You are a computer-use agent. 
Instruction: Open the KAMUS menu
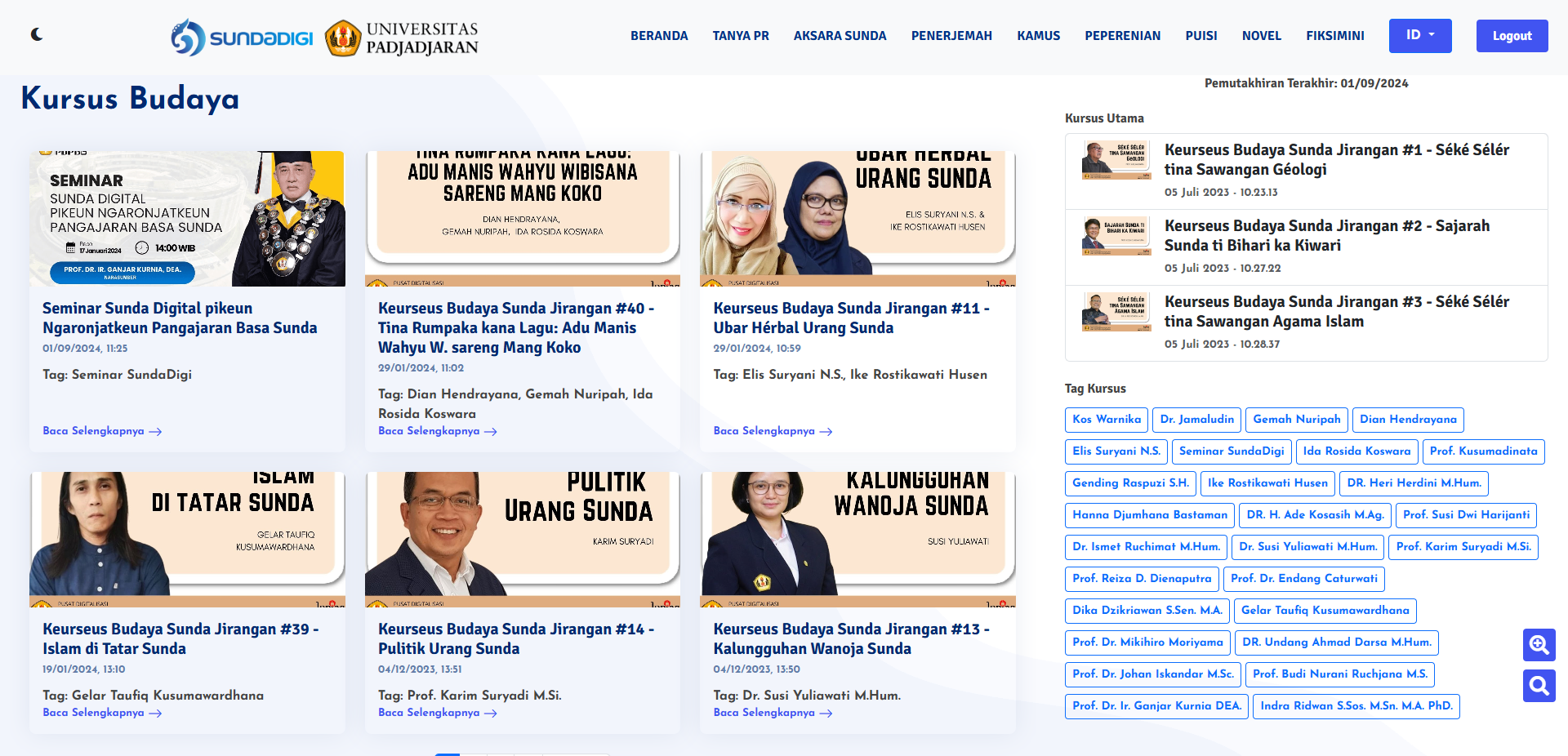(x=1038, y=36)
